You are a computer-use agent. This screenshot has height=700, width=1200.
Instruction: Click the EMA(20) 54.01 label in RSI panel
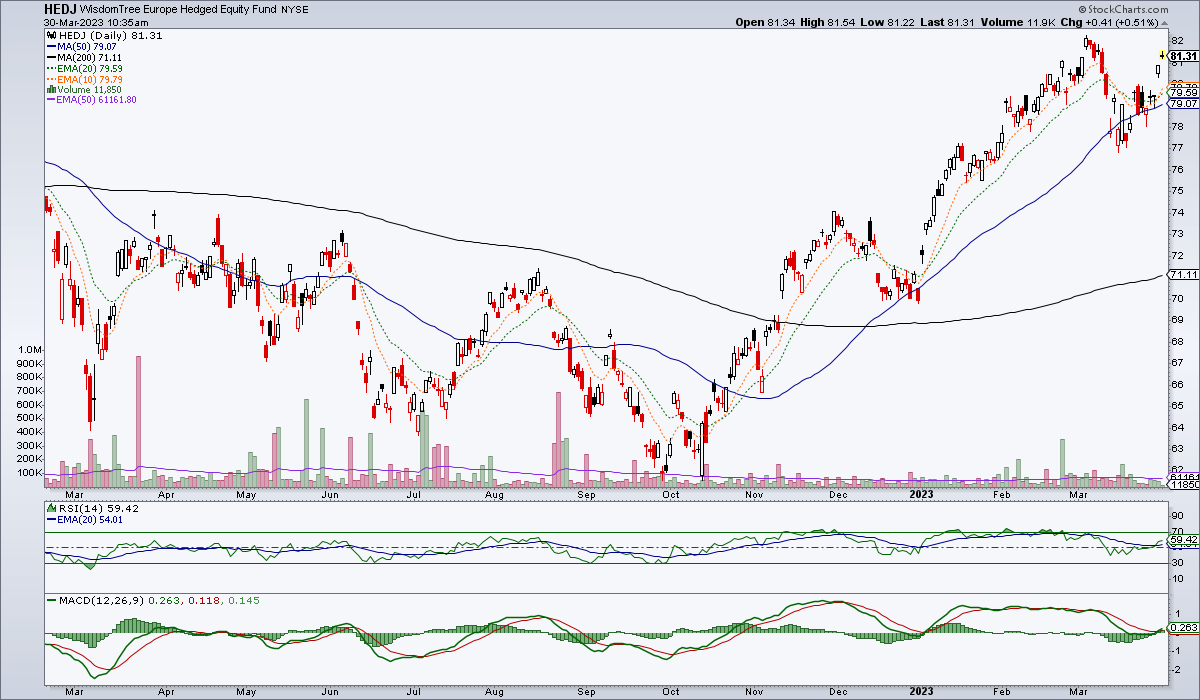point(88,519)
